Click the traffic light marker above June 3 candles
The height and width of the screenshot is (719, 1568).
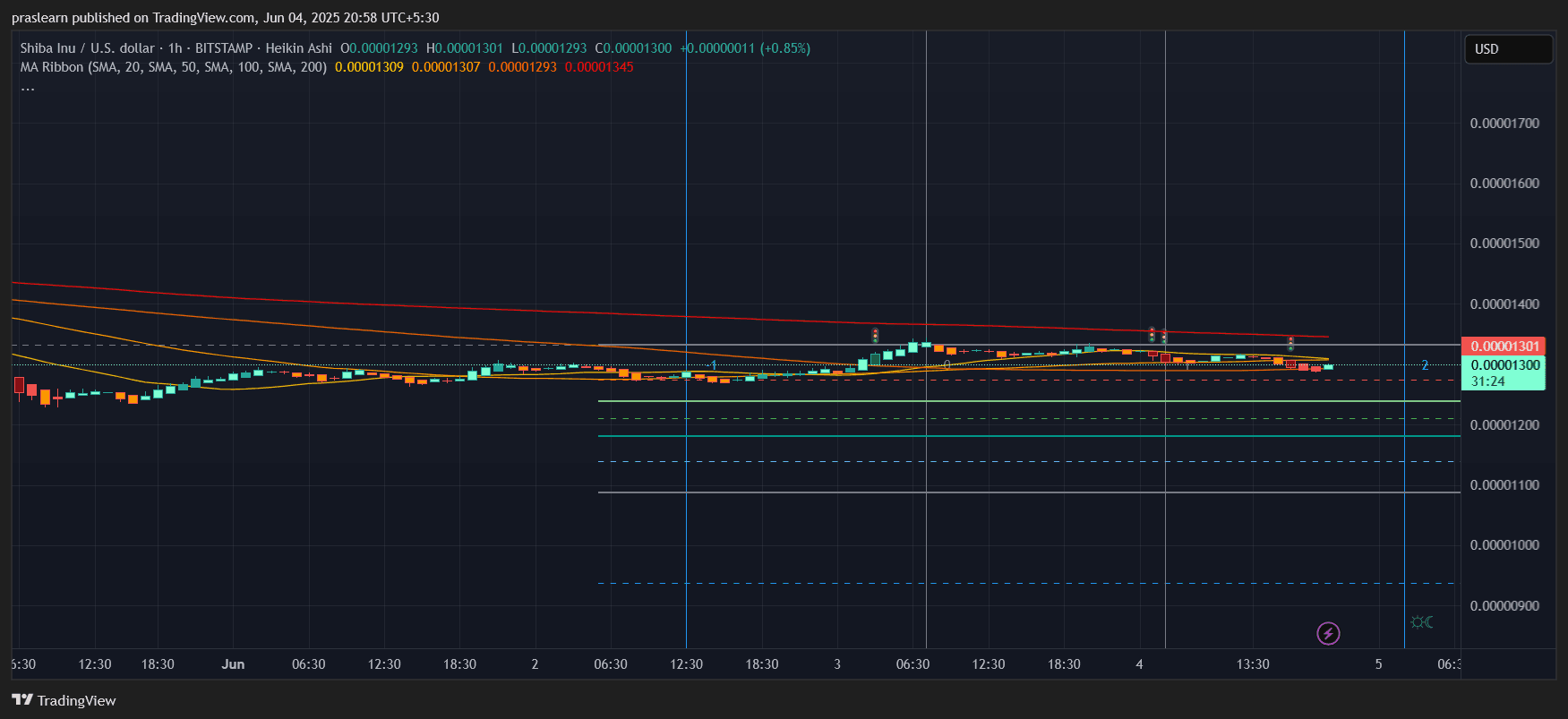(x=875, y=336)
